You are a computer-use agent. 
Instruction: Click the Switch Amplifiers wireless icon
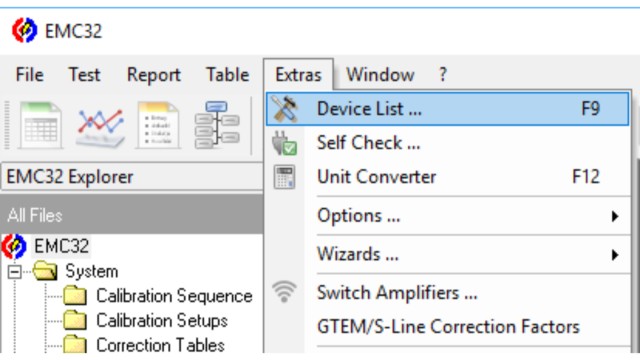pos(284,291)
